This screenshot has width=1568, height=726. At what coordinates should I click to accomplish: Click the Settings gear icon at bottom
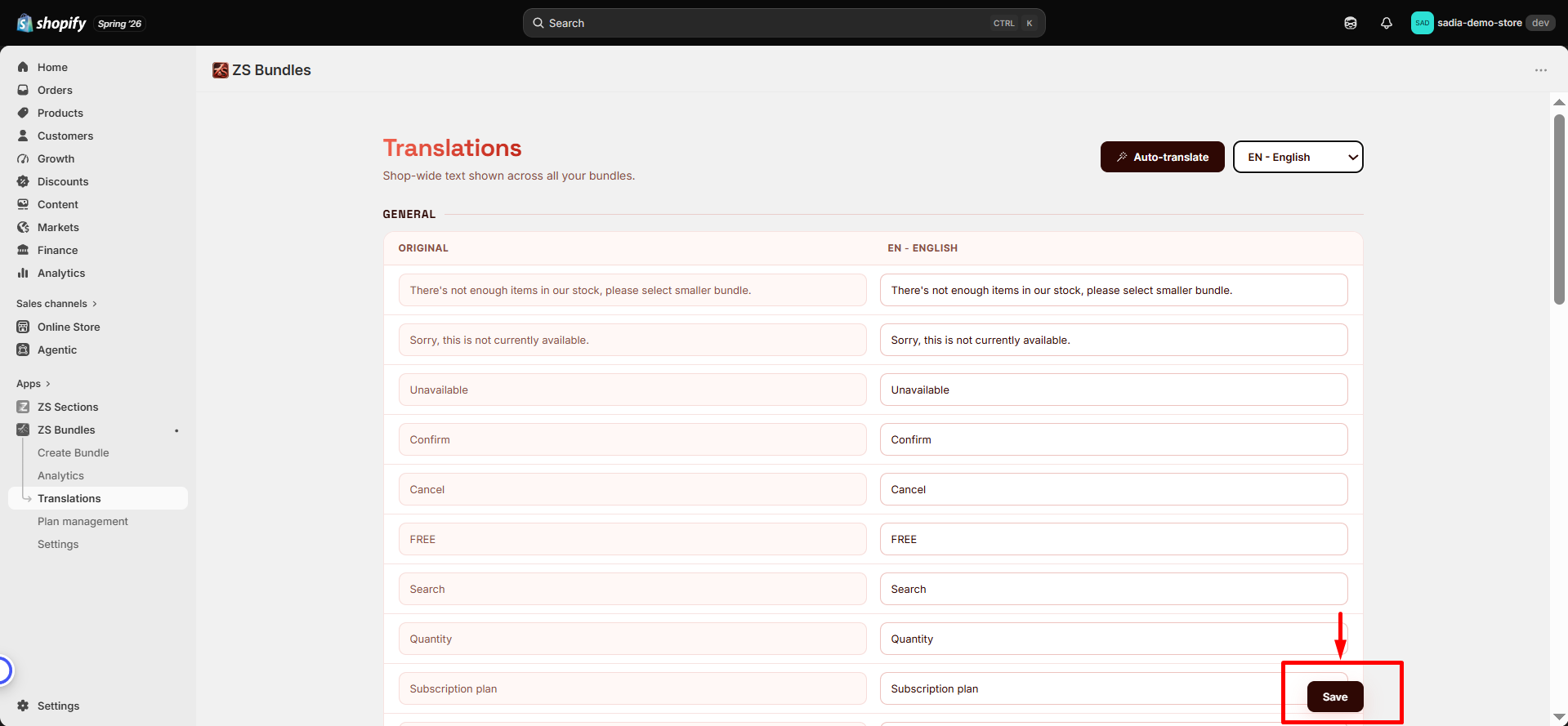(23, 706)
